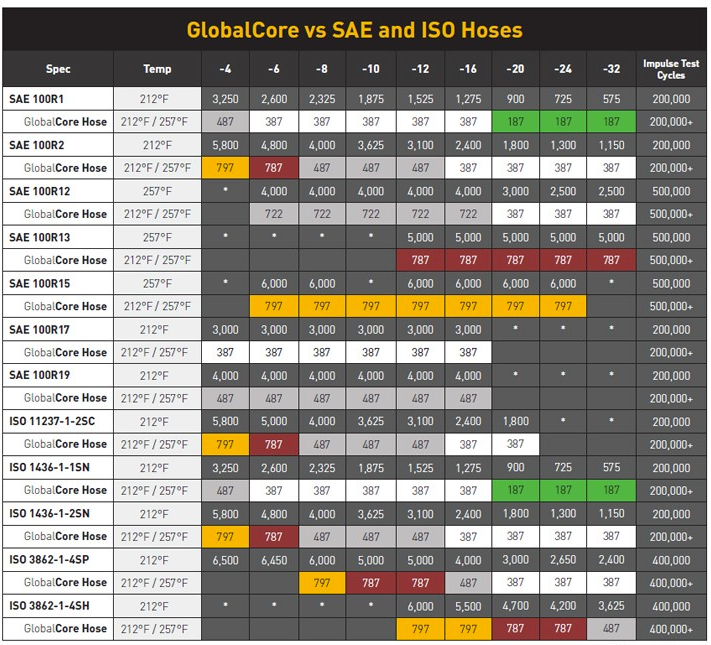Click green '187' under -20 below SAE 100R1
This screenshot has height=645, width=711.
[515, 122]
